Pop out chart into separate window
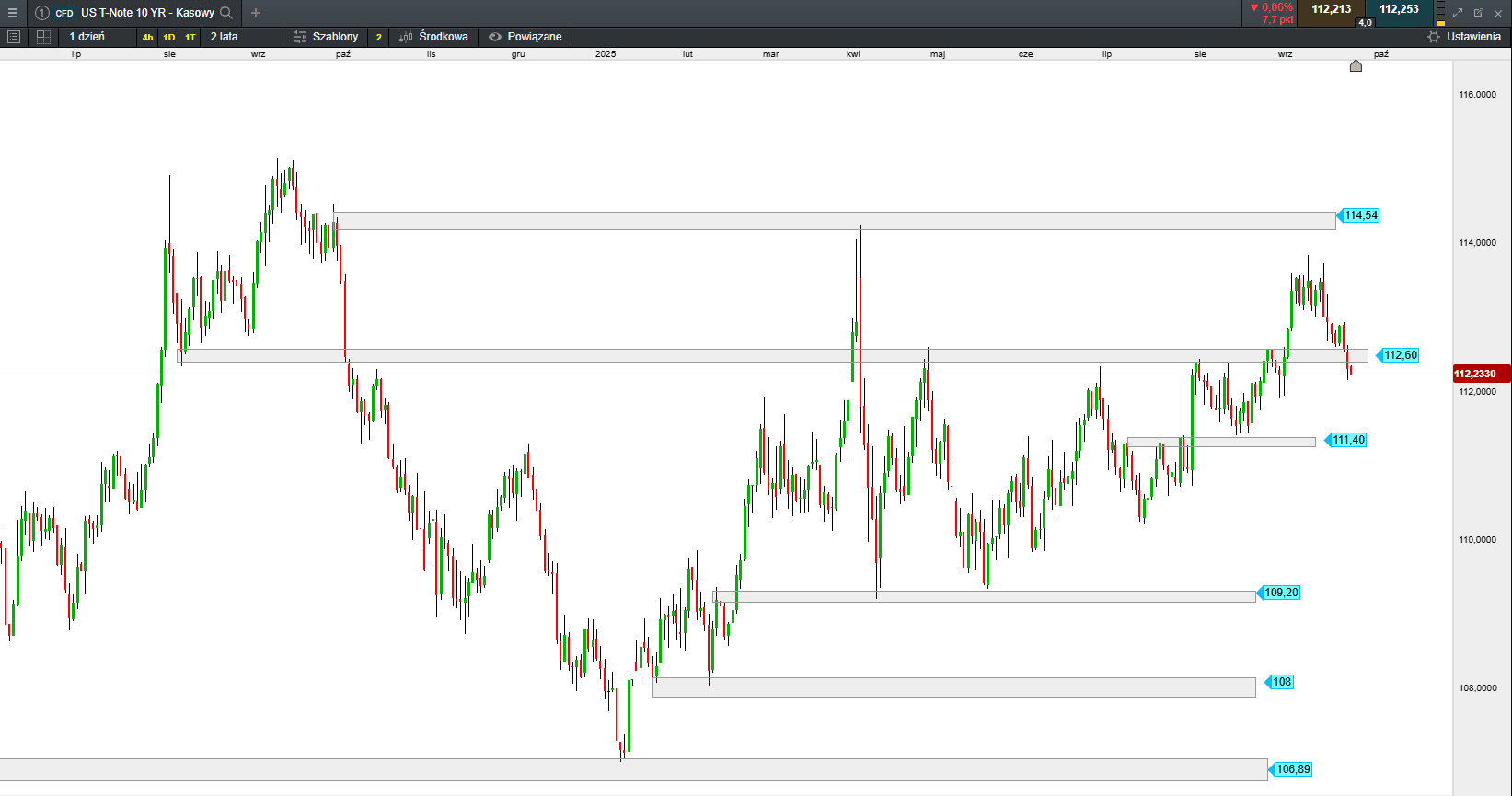1512x796 pixels. pyautogui.click(x=1478, y=13)
